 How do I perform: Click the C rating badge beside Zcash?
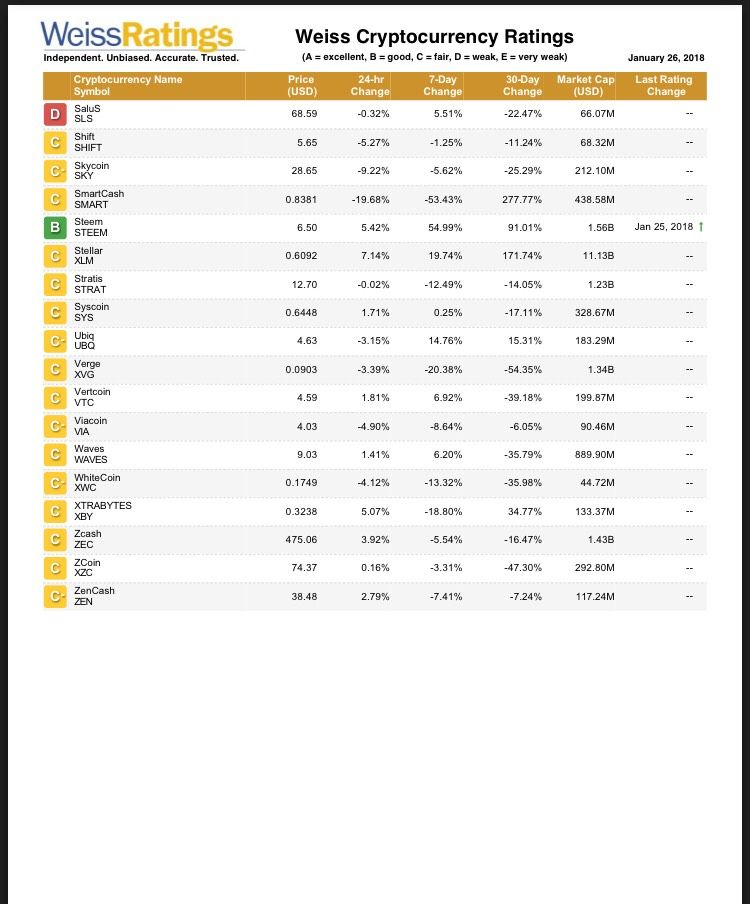coord(56,540)
